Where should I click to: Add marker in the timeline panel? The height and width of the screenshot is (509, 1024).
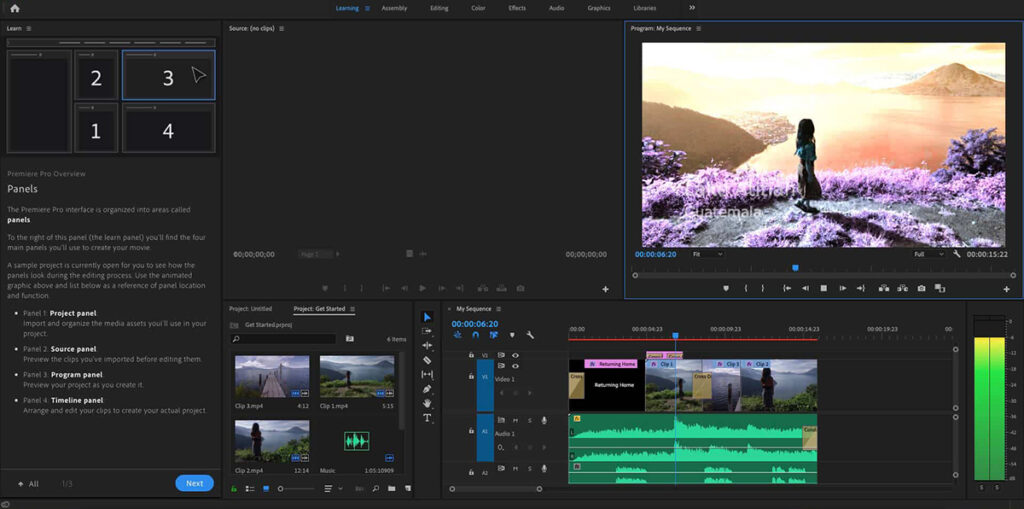click(512, 335)
